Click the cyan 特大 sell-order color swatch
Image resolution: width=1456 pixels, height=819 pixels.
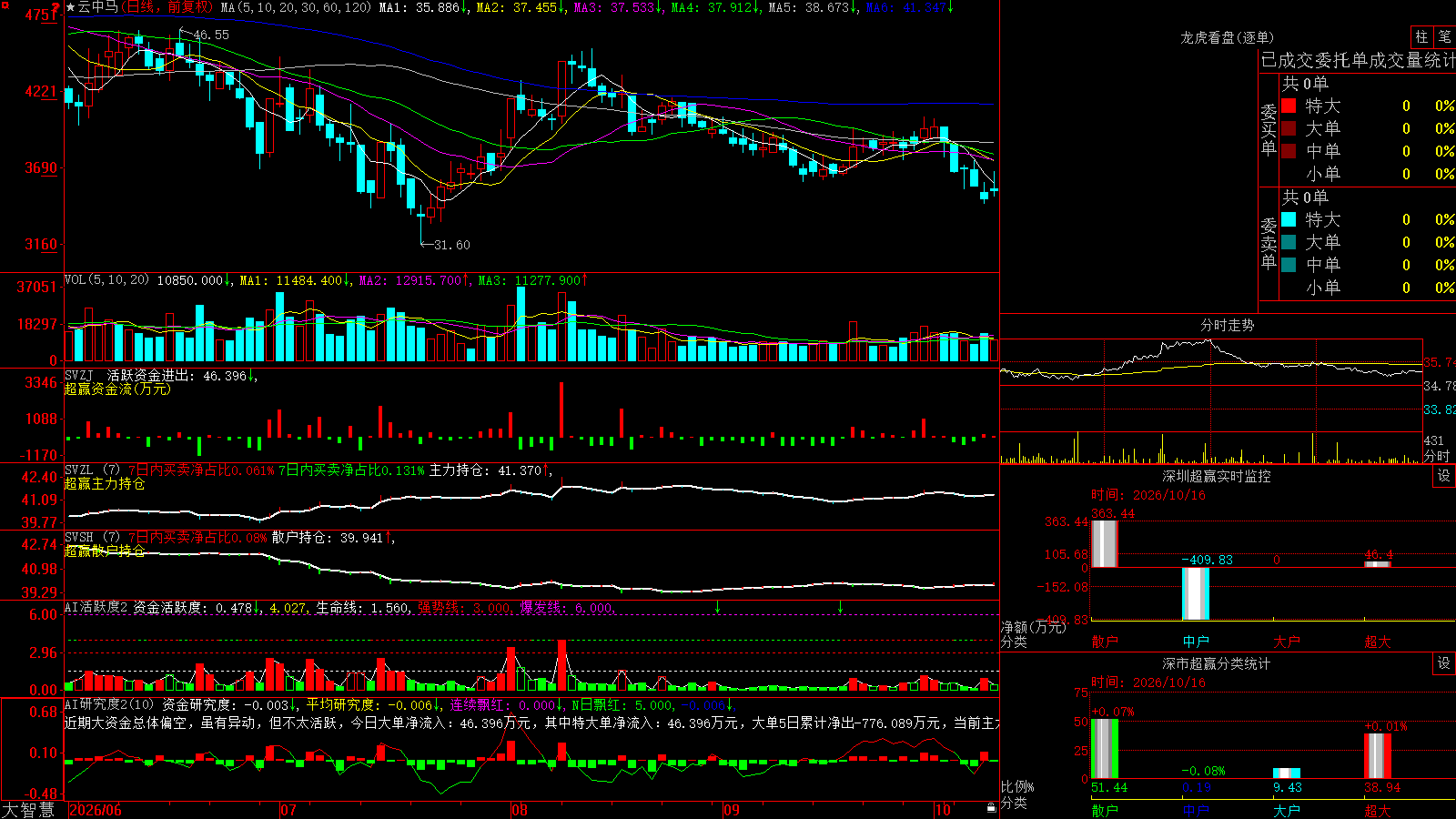pos(1289,219)
